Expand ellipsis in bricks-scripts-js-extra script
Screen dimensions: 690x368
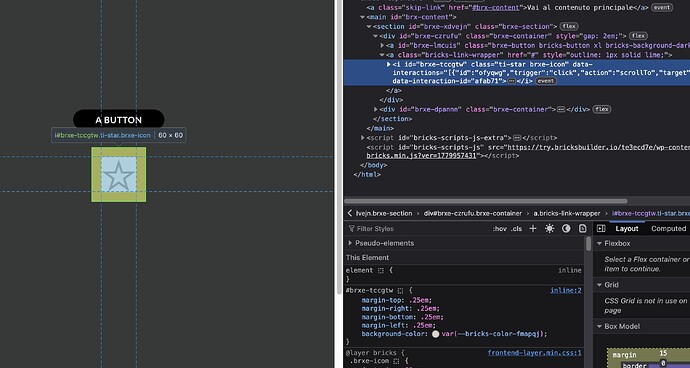517,138
